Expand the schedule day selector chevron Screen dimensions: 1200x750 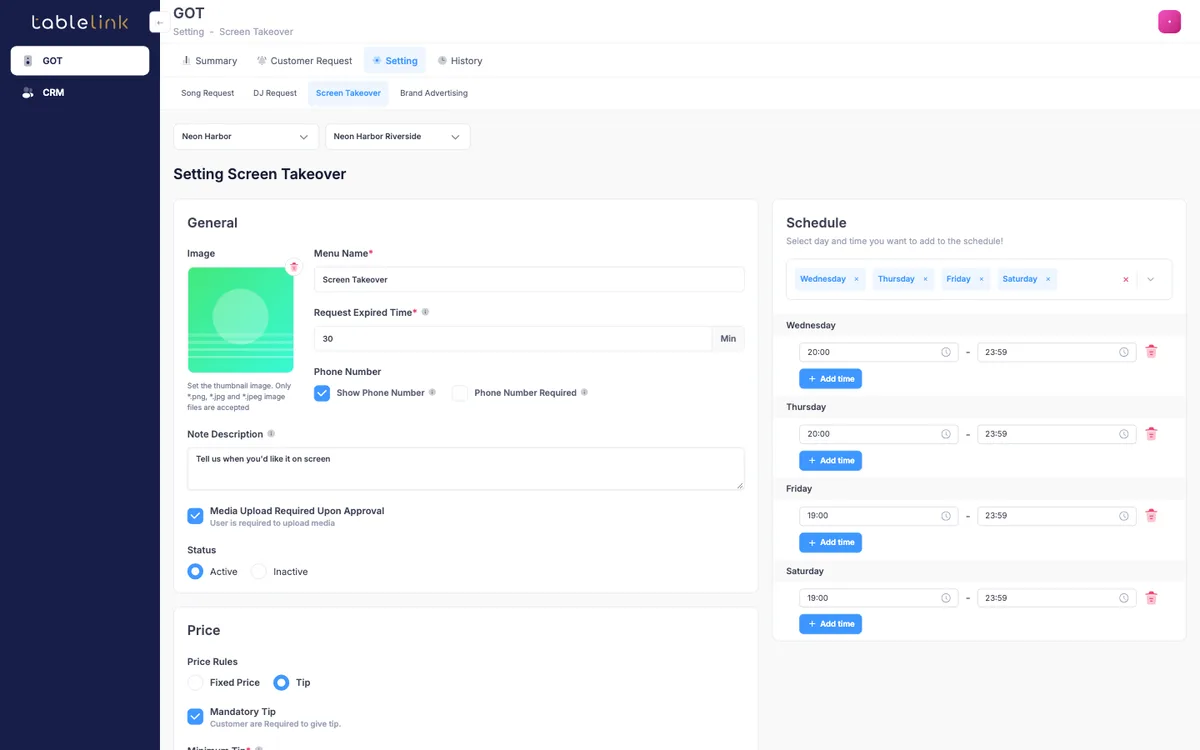click(1151, 280)
